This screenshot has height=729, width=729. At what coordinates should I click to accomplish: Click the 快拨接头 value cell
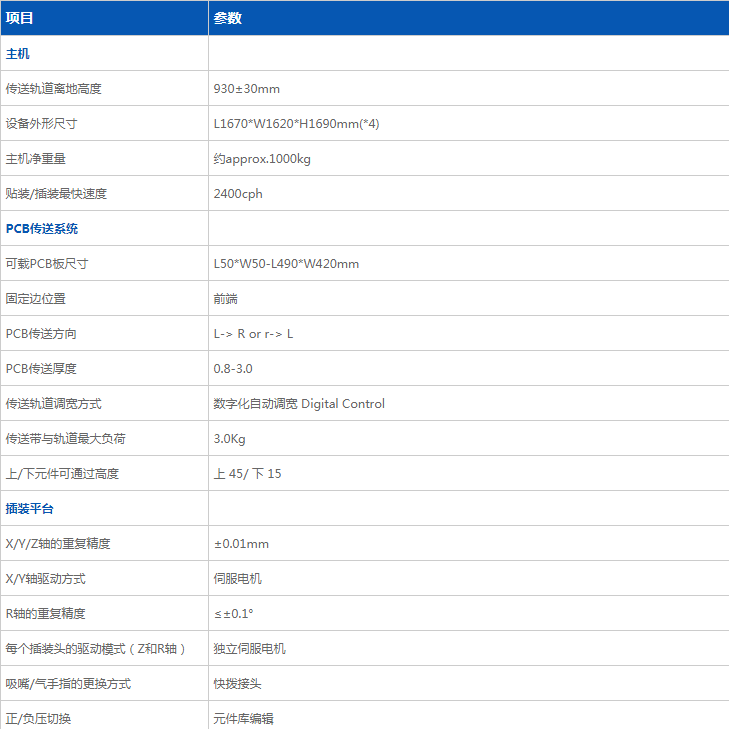(237, 684)
